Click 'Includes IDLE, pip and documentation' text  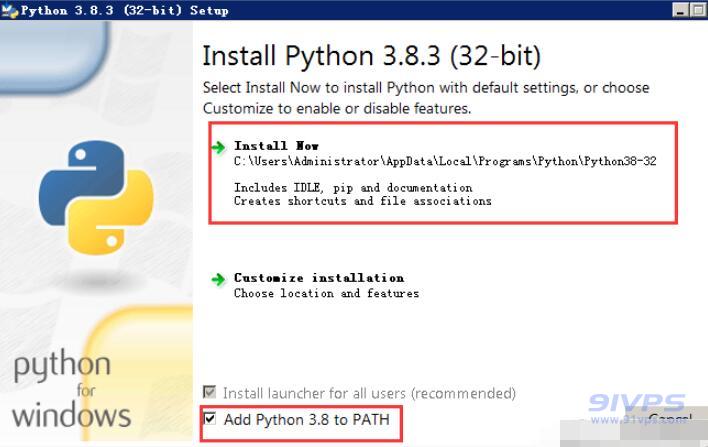coord(353,187)
